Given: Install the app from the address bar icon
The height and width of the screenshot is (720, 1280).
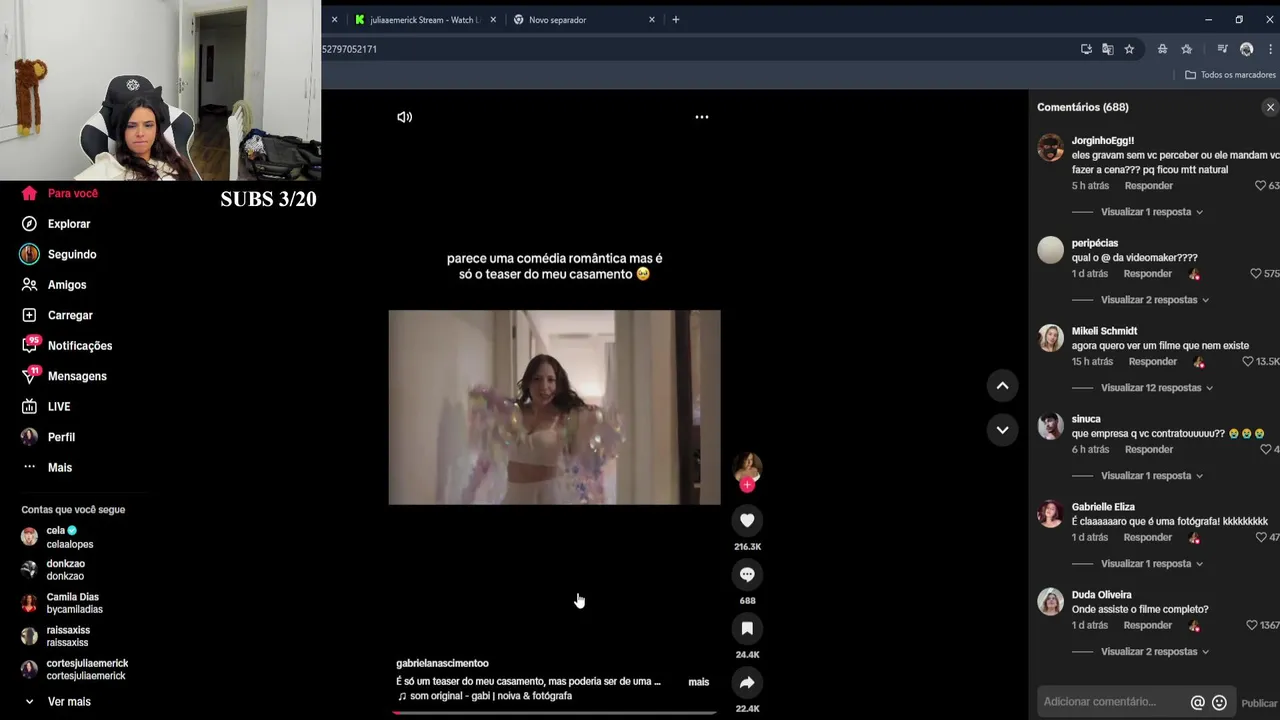Looking at the screenshot, I should pyautogui.click(x=1086, y=49).
